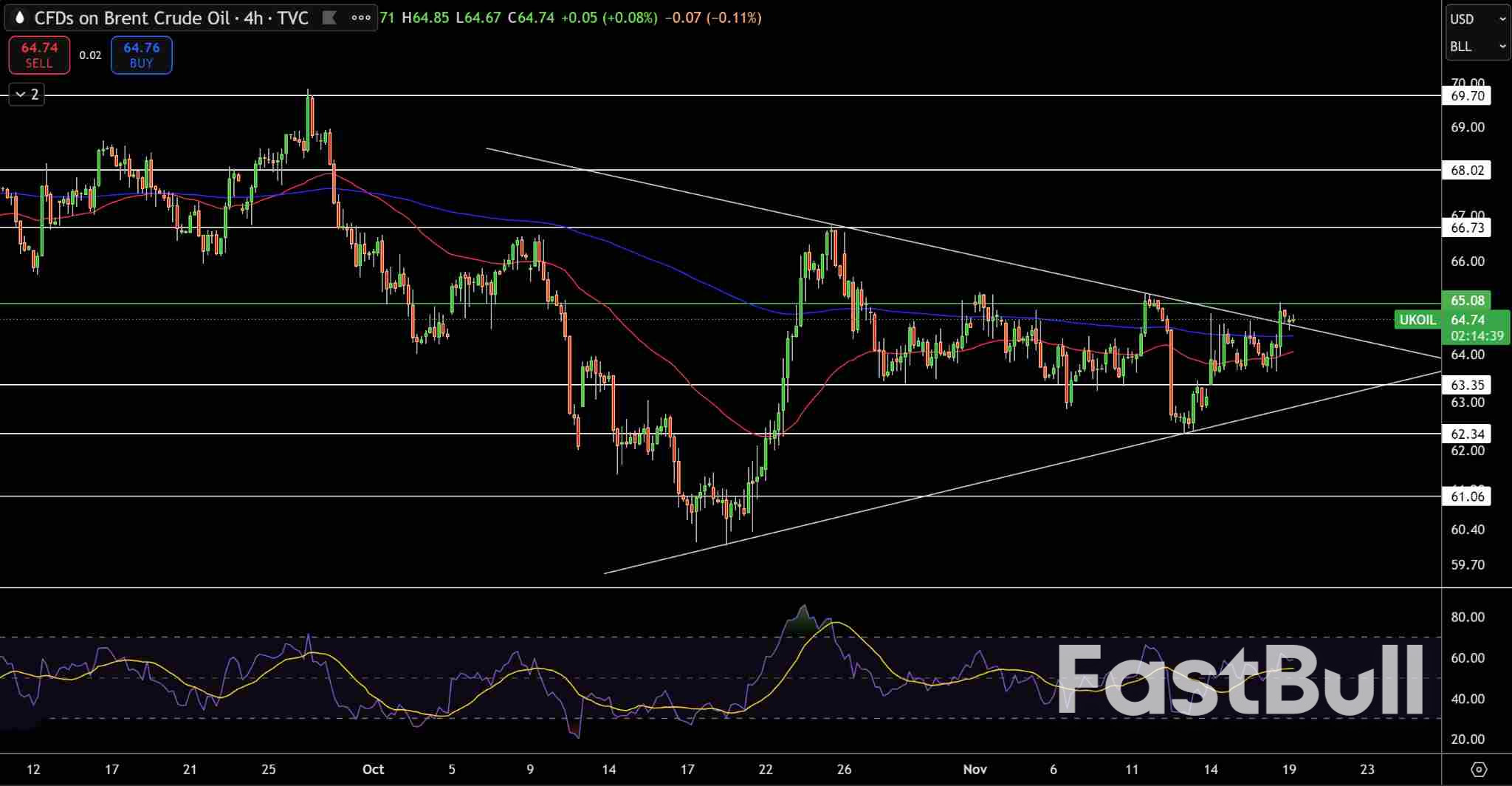Open the three-dots more options menu

click(x=361, y=18)
